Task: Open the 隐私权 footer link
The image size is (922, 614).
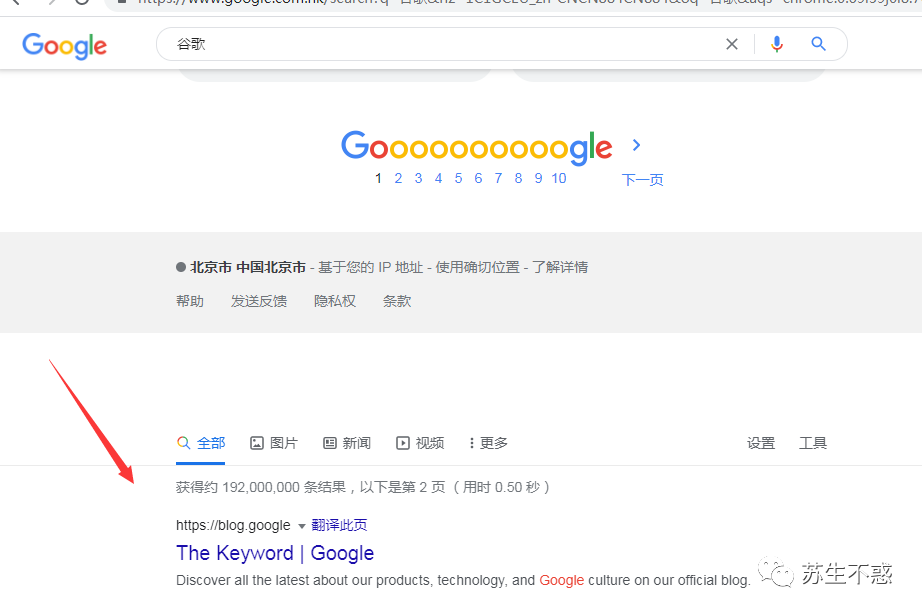Action: point(335,301)
